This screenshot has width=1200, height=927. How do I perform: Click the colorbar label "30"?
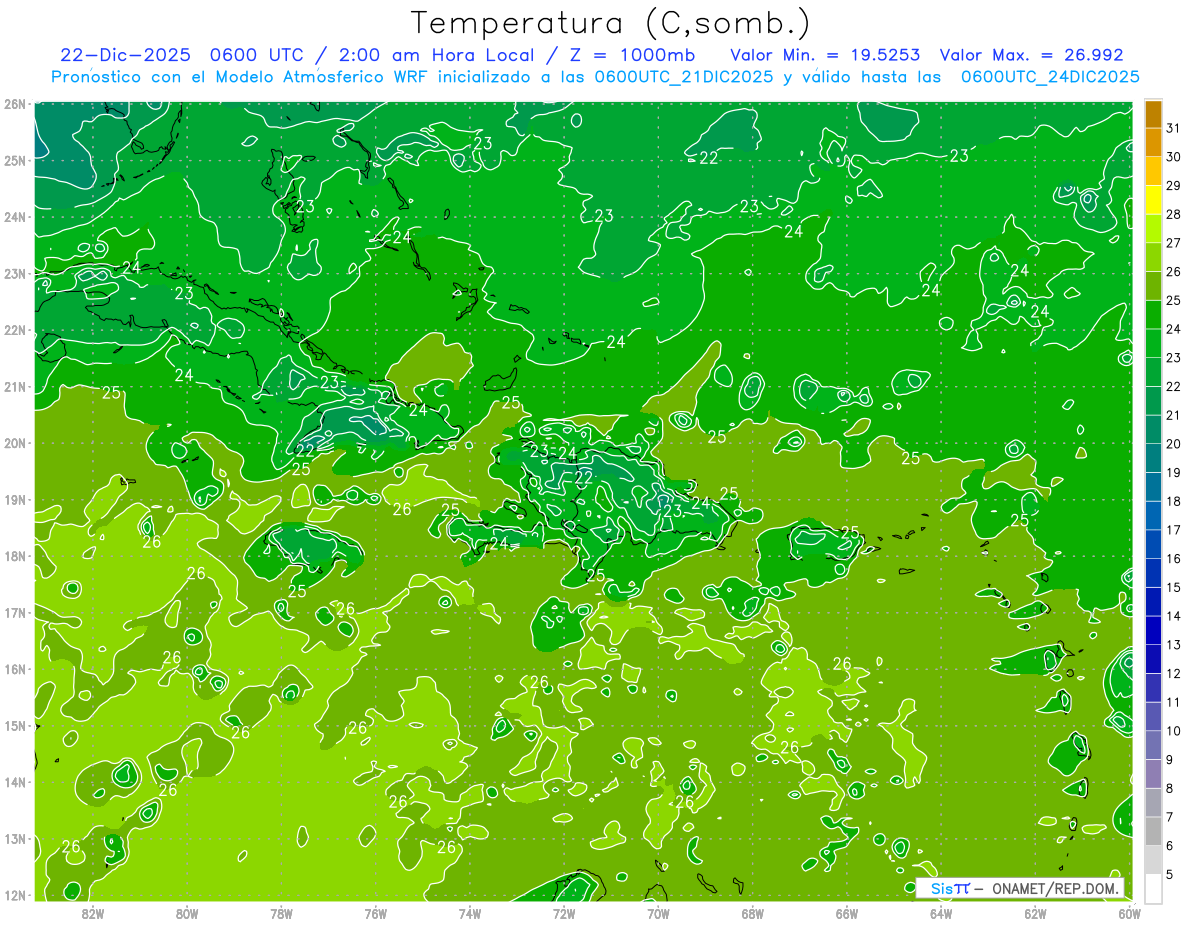[x=1173, y=157]
